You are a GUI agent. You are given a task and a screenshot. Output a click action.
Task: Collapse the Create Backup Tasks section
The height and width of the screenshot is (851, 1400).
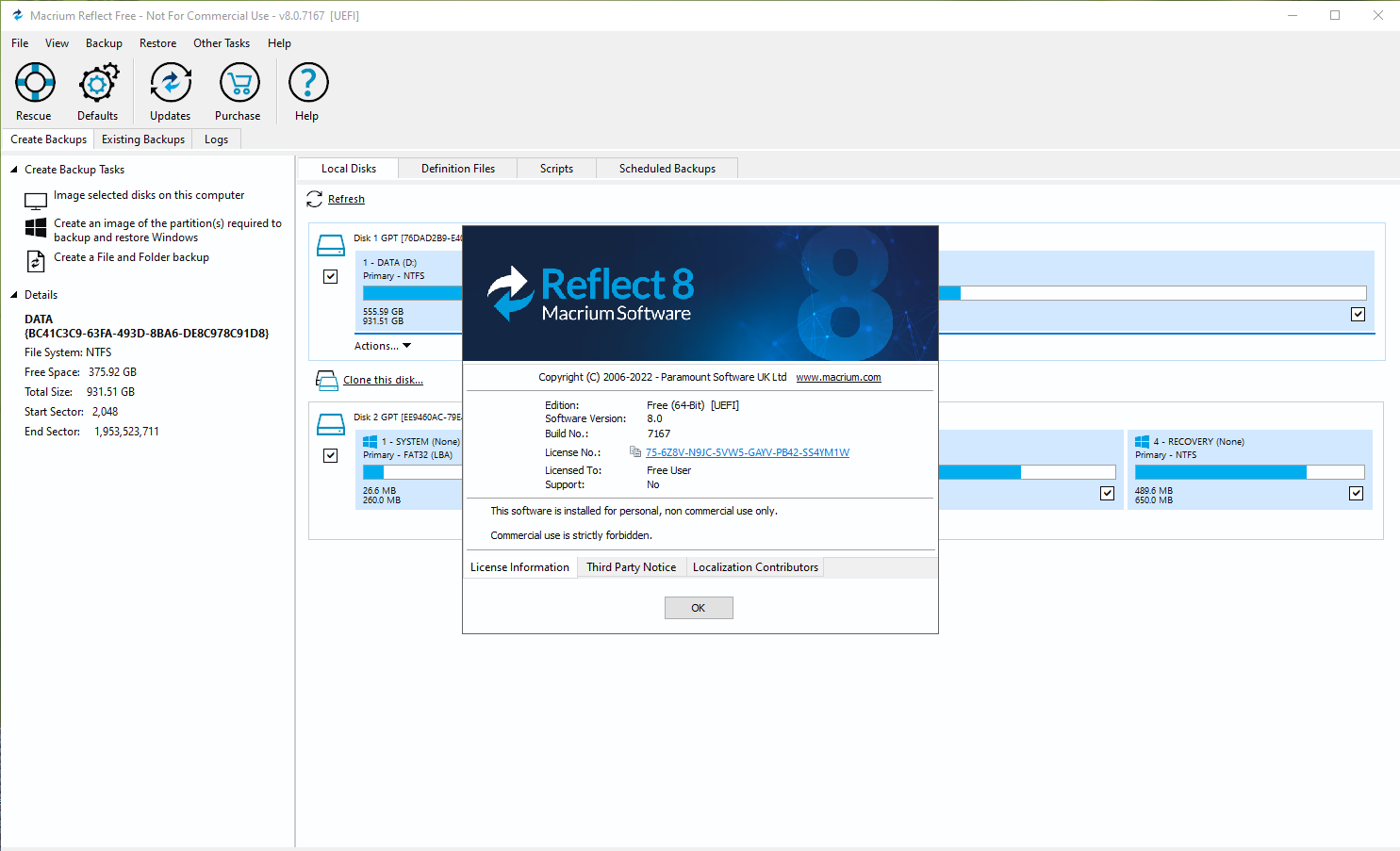tap(14, 170)
